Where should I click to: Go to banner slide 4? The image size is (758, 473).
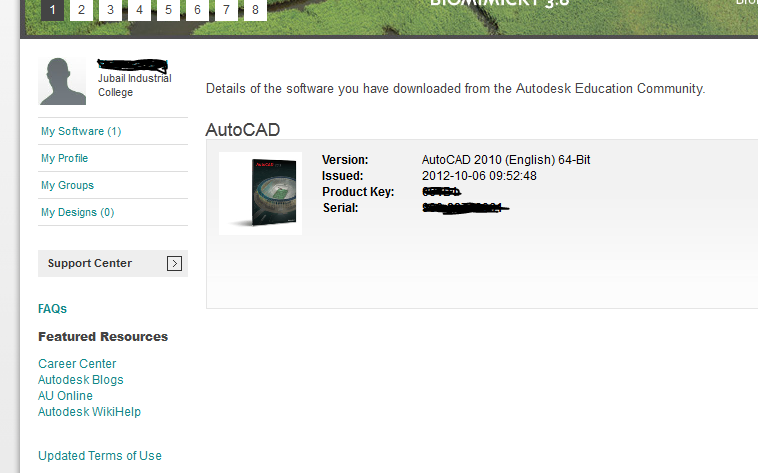point(139,10)
